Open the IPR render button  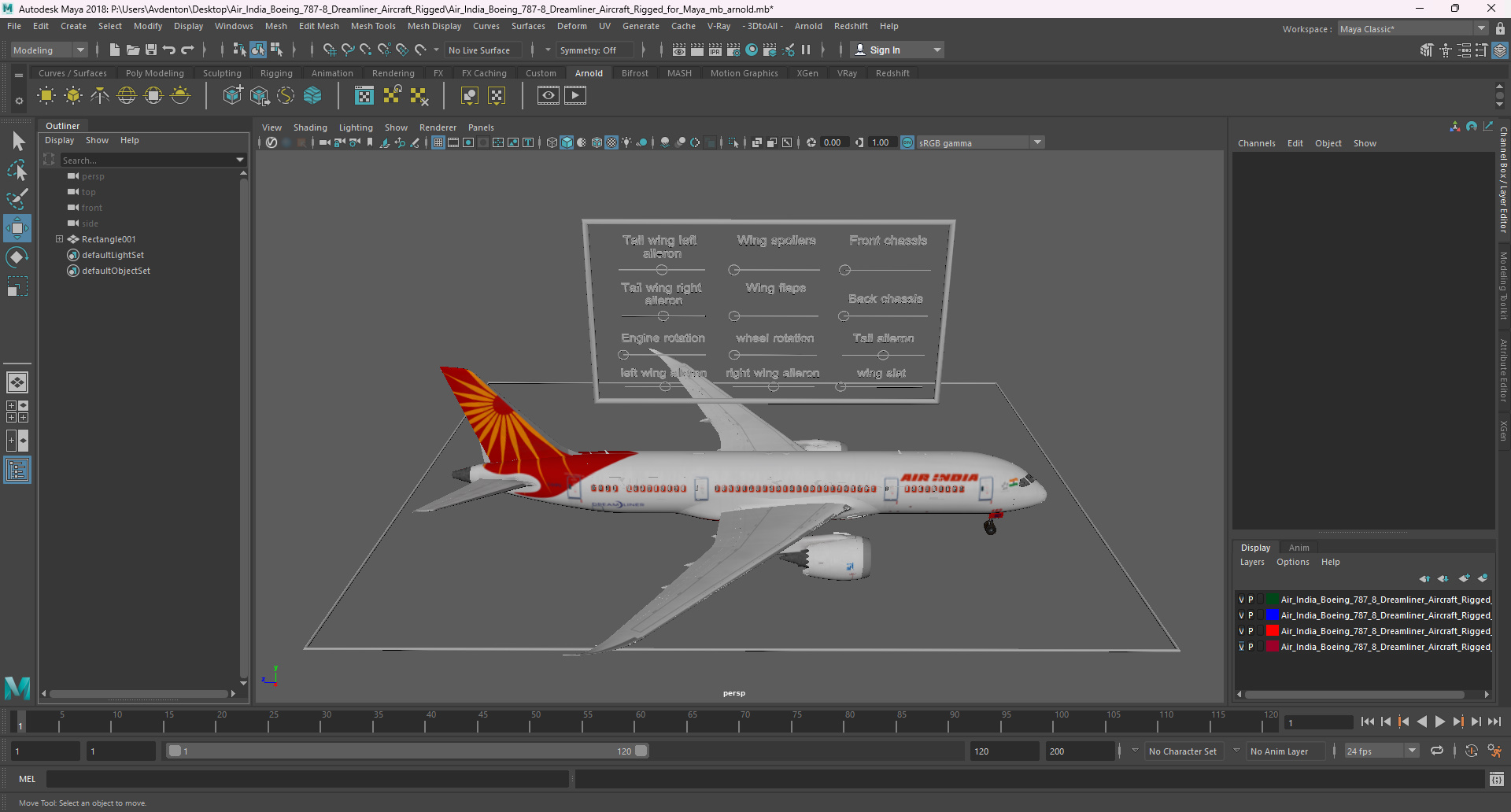point(715,50)
